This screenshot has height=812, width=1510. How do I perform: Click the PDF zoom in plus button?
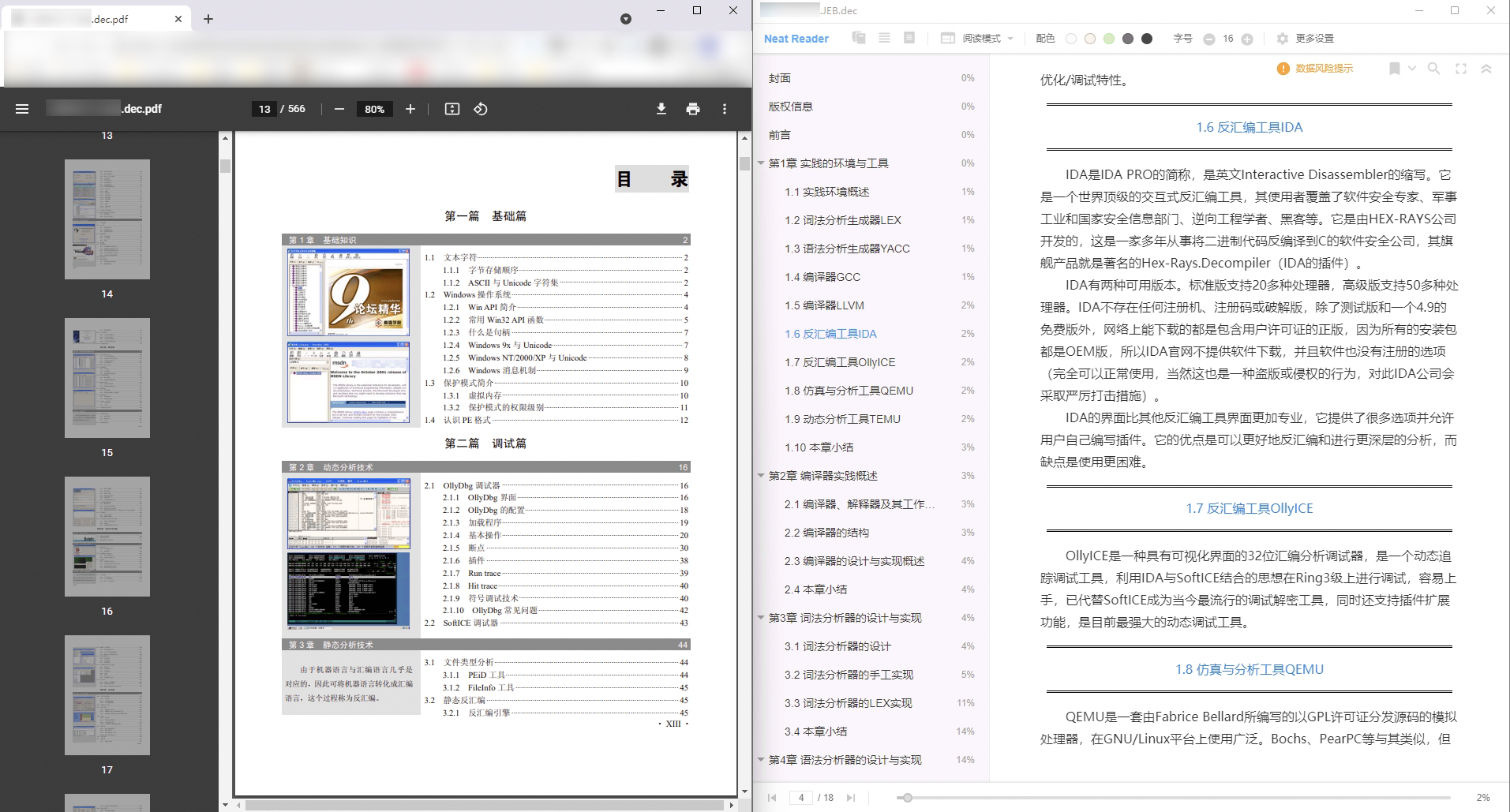tap(410, 109)
